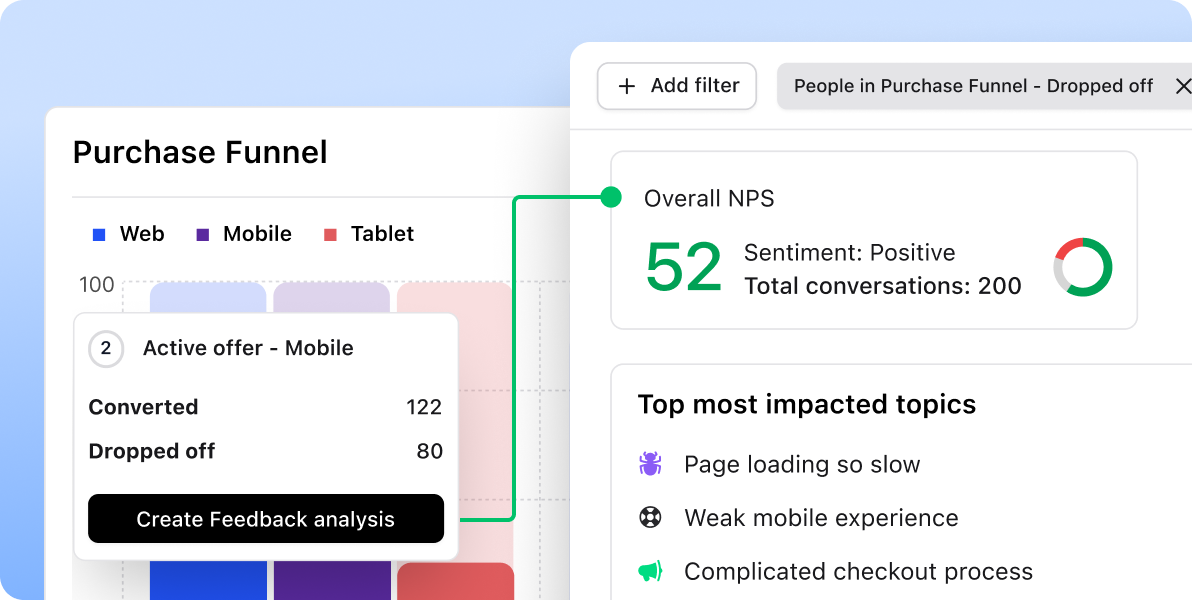Viewport: 1192px width, 600px height.
Task: Click Active offer - Mobile title
Action: (248, 348)
